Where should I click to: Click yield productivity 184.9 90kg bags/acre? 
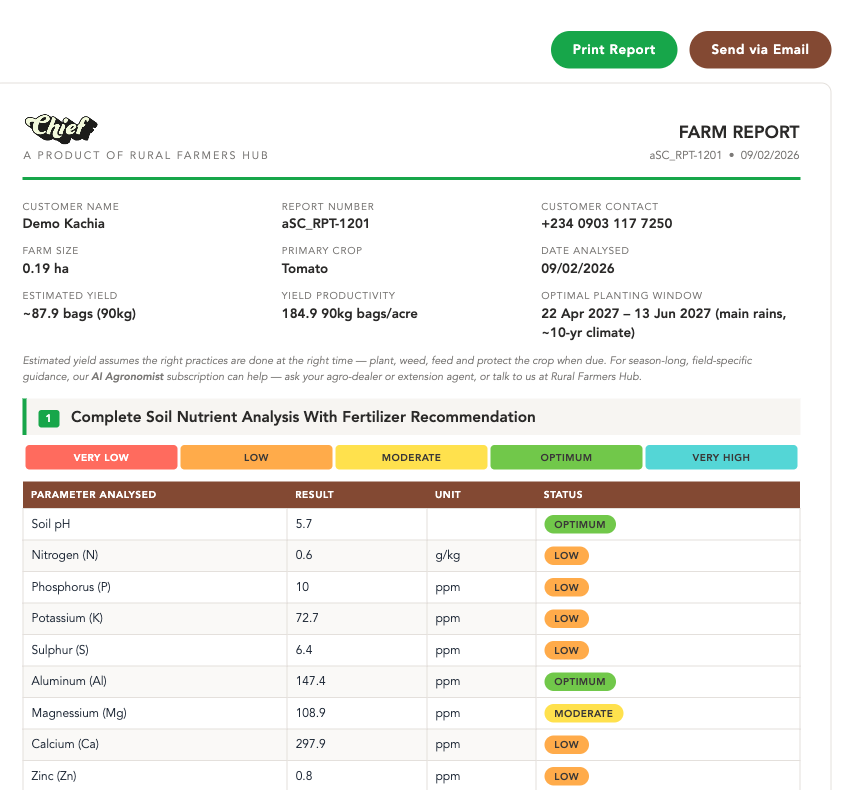[349, 314]
